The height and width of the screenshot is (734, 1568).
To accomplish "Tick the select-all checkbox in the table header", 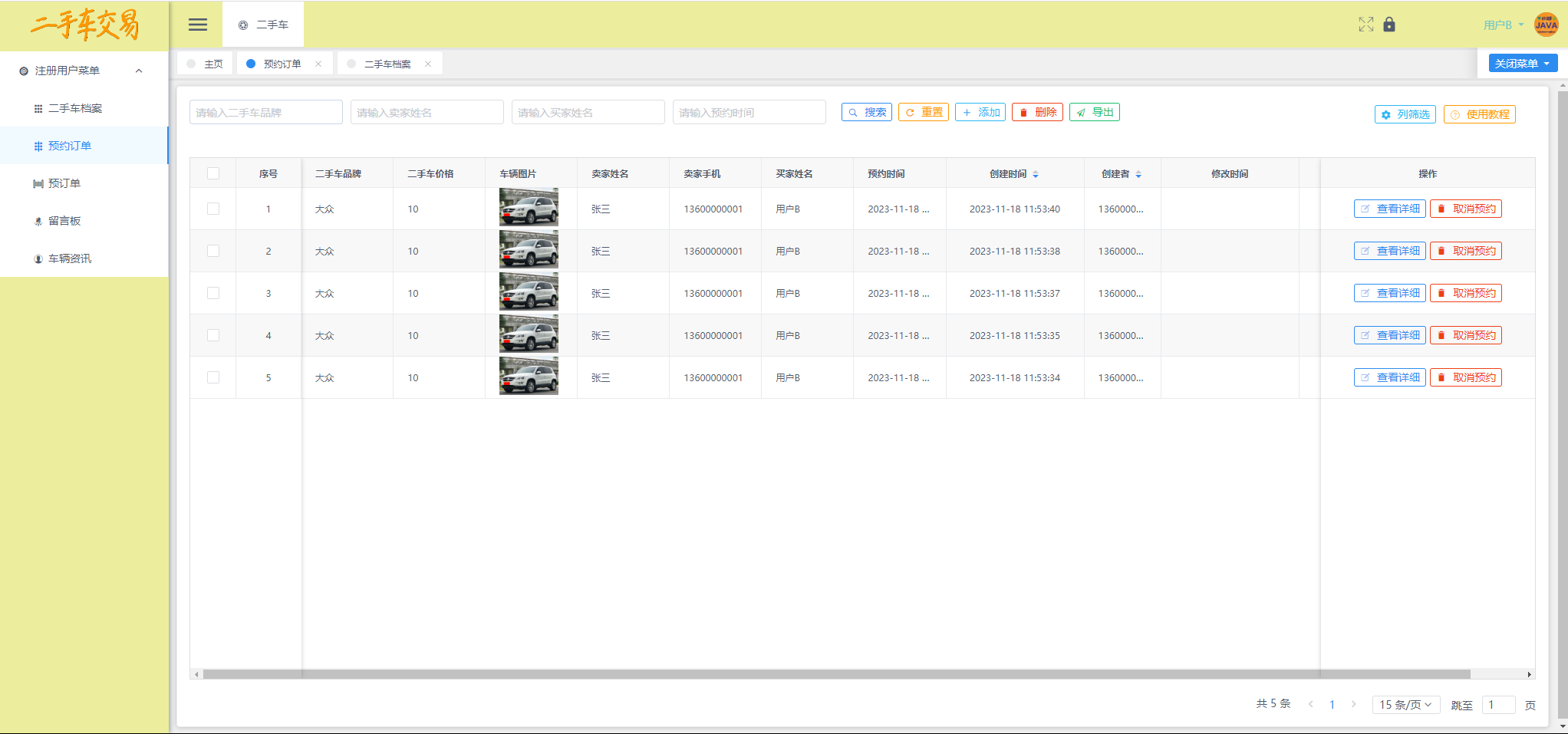I will 213,174.
